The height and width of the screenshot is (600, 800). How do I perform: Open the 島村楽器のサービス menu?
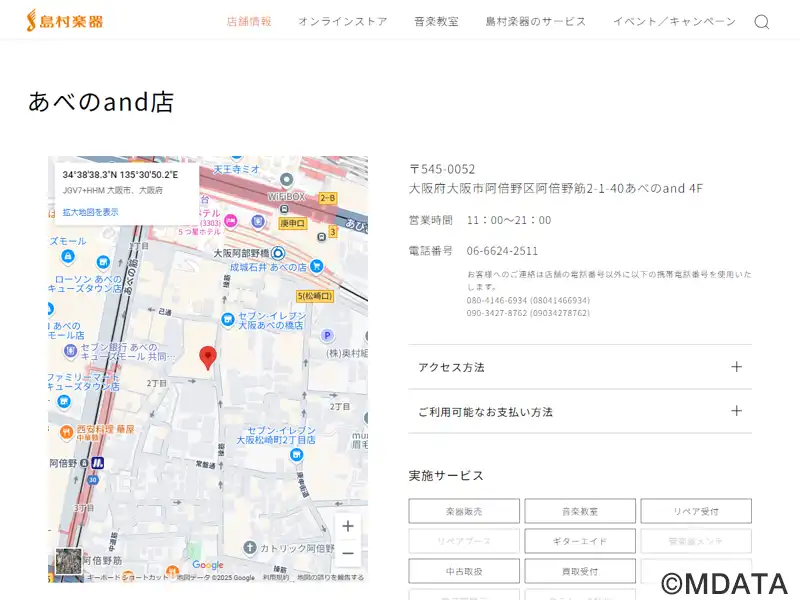tap(536, 21)
